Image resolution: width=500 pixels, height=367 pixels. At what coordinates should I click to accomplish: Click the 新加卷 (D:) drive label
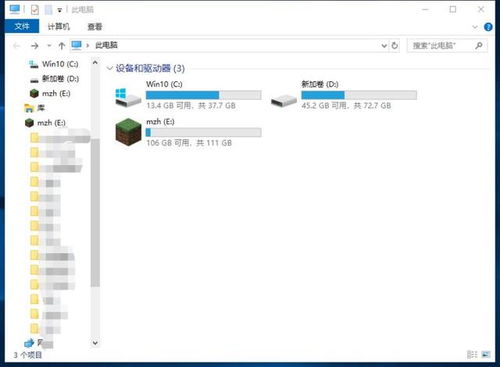(x=320, y=84)
